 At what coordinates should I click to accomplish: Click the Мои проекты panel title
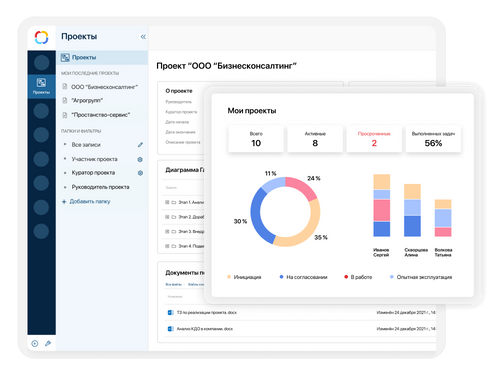tap(252, 111)
